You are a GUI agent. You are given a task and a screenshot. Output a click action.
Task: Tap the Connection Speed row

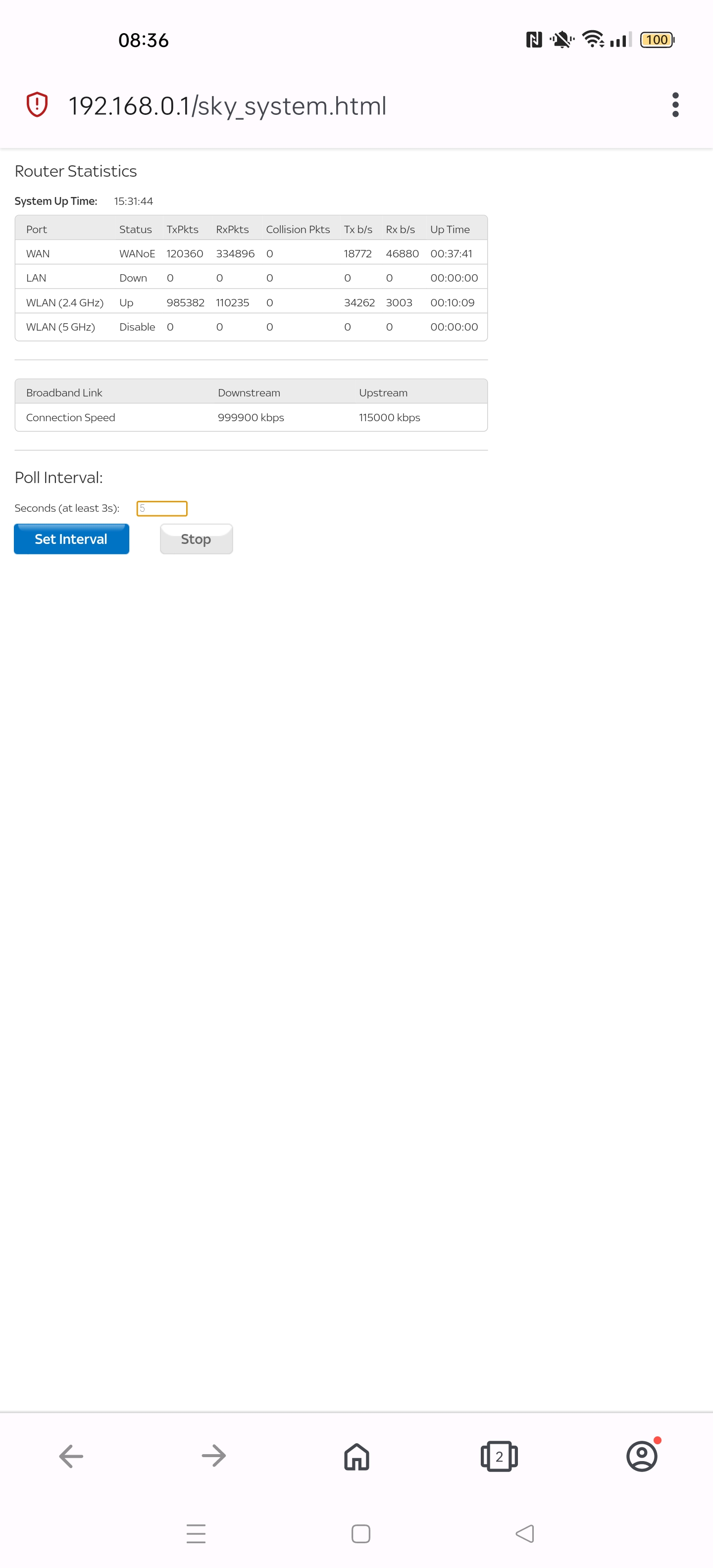coord(251,418)
